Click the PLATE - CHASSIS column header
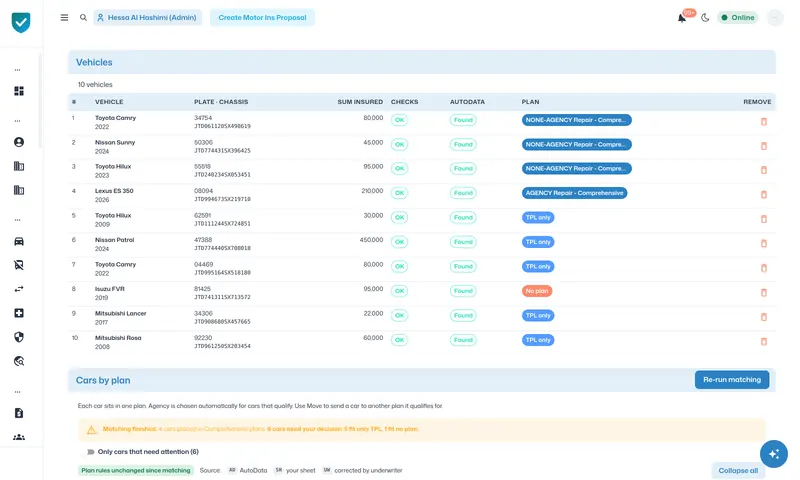Viewport: 800px width, 480px height. [x=221, y=102]
